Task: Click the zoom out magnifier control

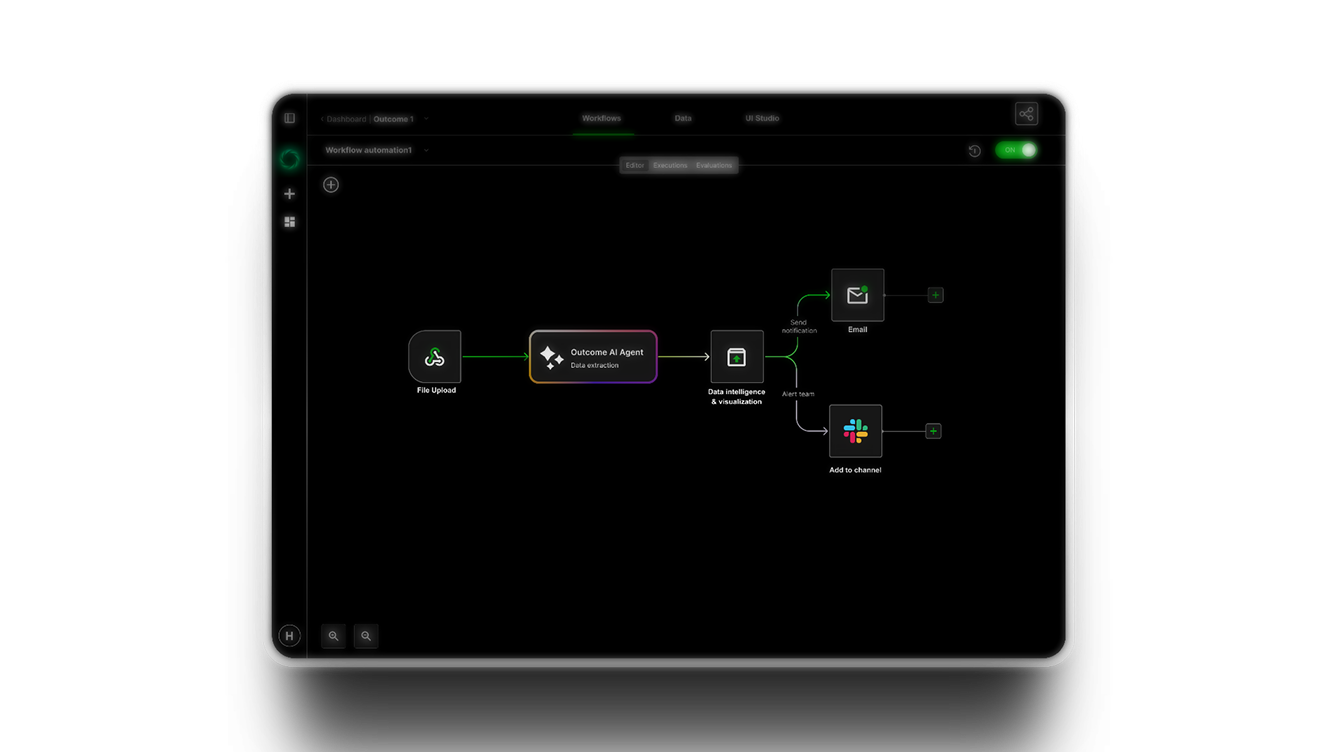Action: point(366,636)
